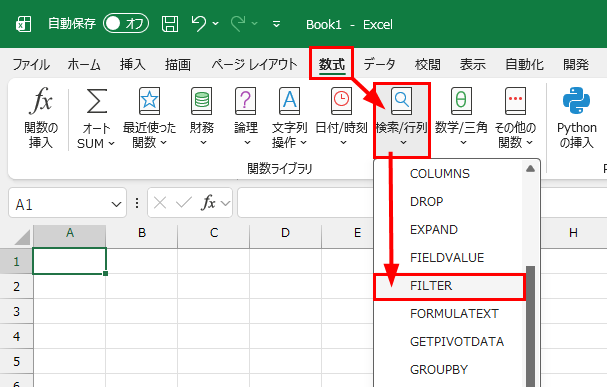Open the Quick Access Toolbar customize menu
607x387 pixels.
coord(276,24)
